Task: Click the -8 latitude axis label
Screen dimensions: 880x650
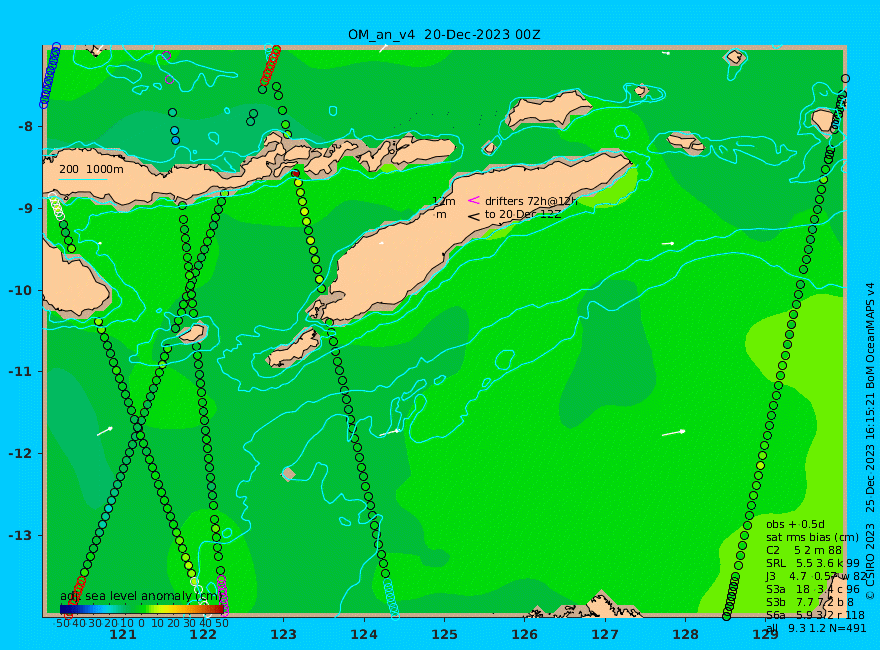Action: coord(26,126)
